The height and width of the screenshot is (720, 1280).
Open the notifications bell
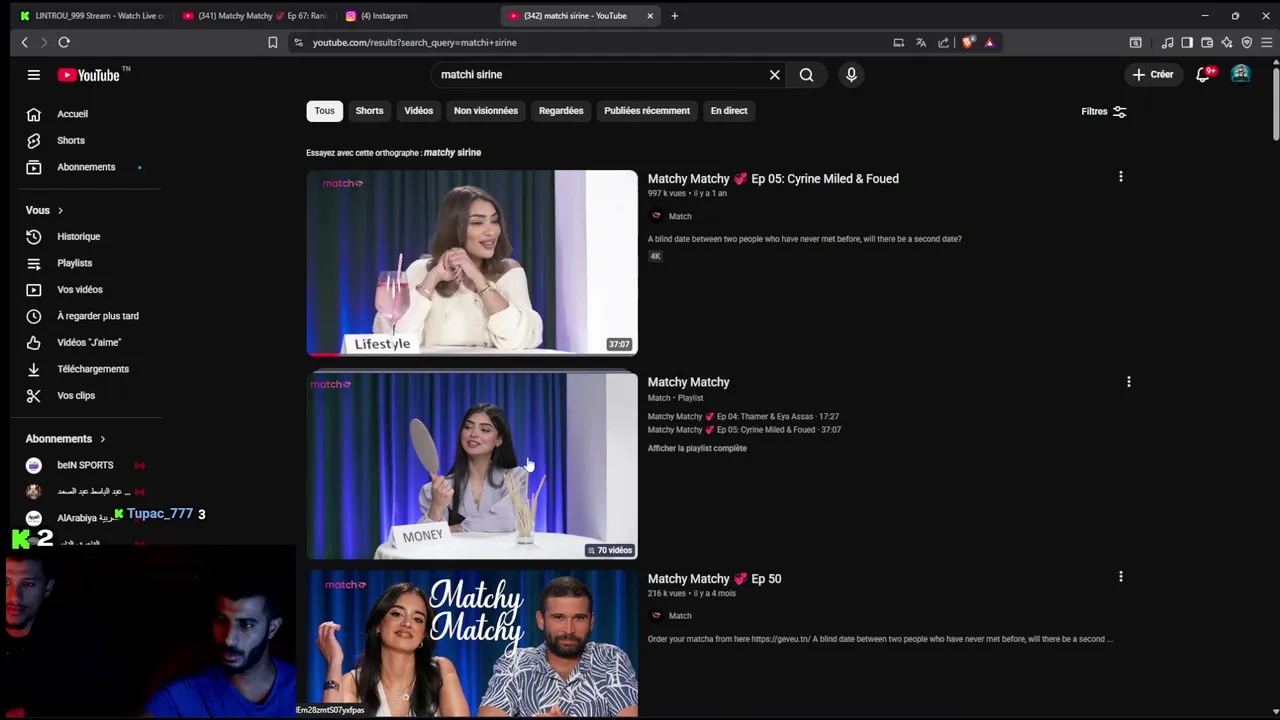pos(1204,75)
